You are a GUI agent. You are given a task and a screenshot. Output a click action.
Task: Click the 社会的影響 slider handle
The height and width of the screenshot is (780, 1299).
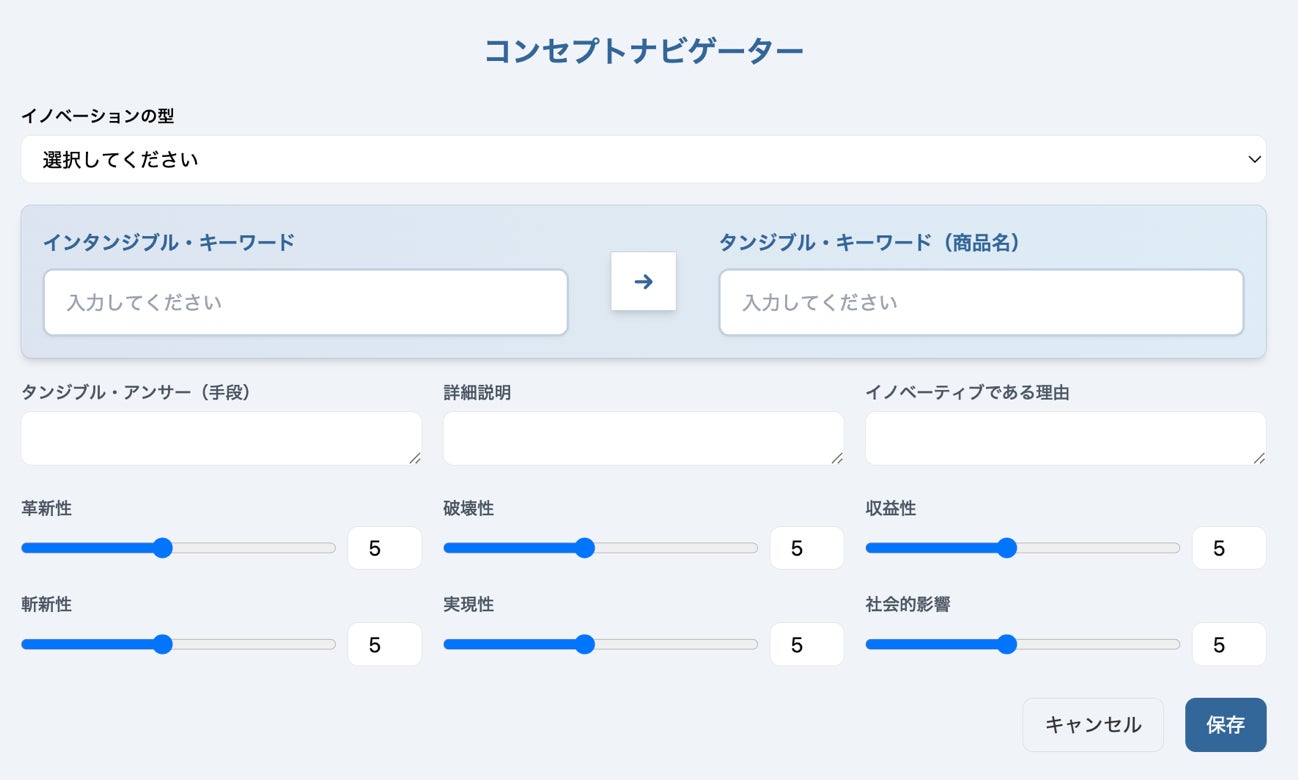pyautogui.click(x=1007, y=645)
